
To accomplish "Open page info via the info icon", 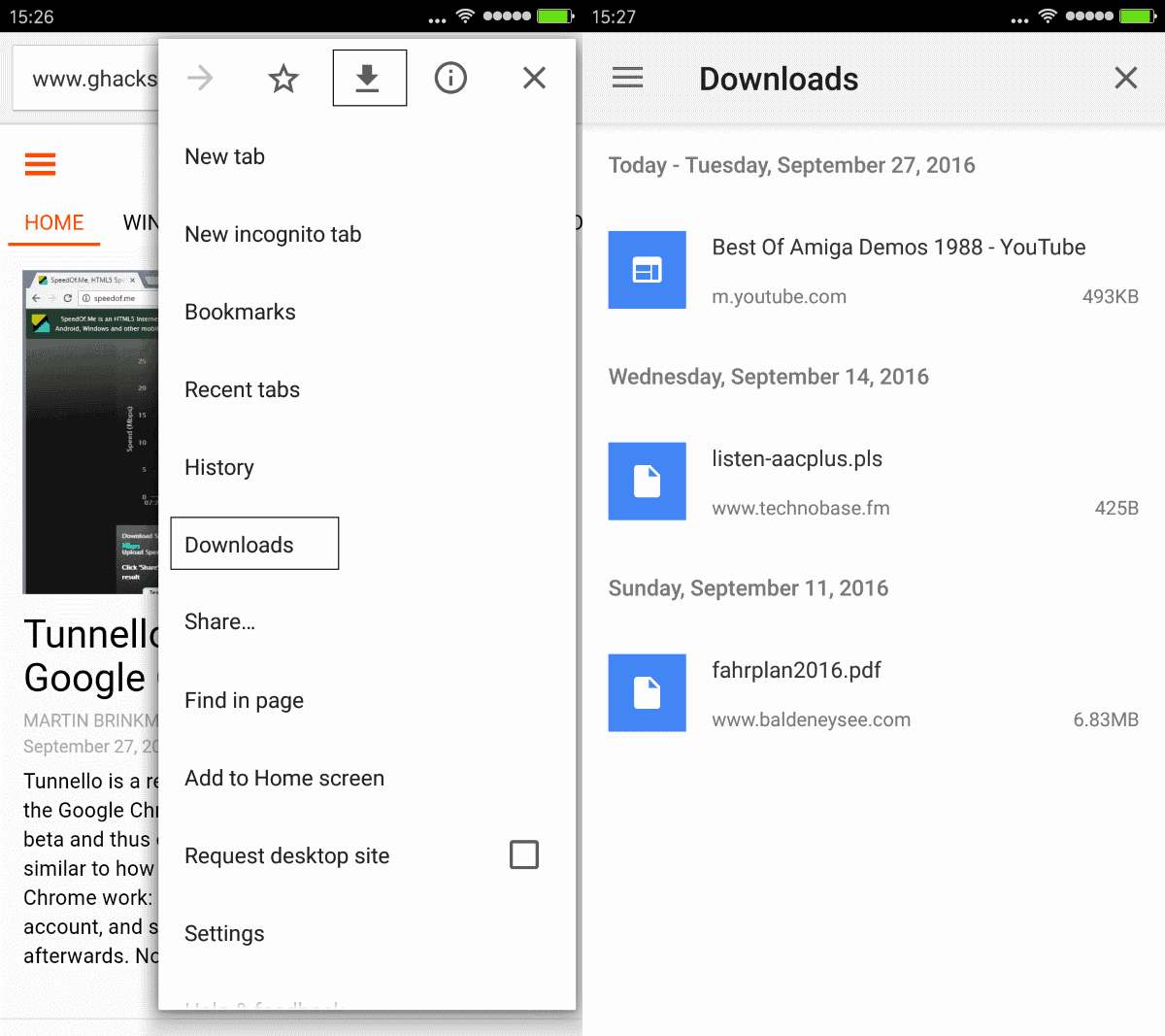I will (x=450, y=78).
